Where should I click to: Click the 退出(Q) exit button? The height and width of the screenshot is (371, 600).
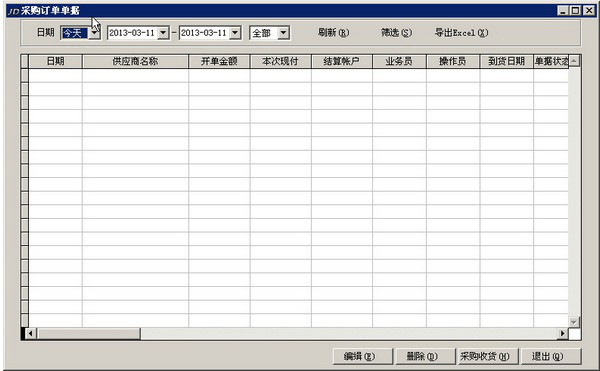tap(551, 356)
